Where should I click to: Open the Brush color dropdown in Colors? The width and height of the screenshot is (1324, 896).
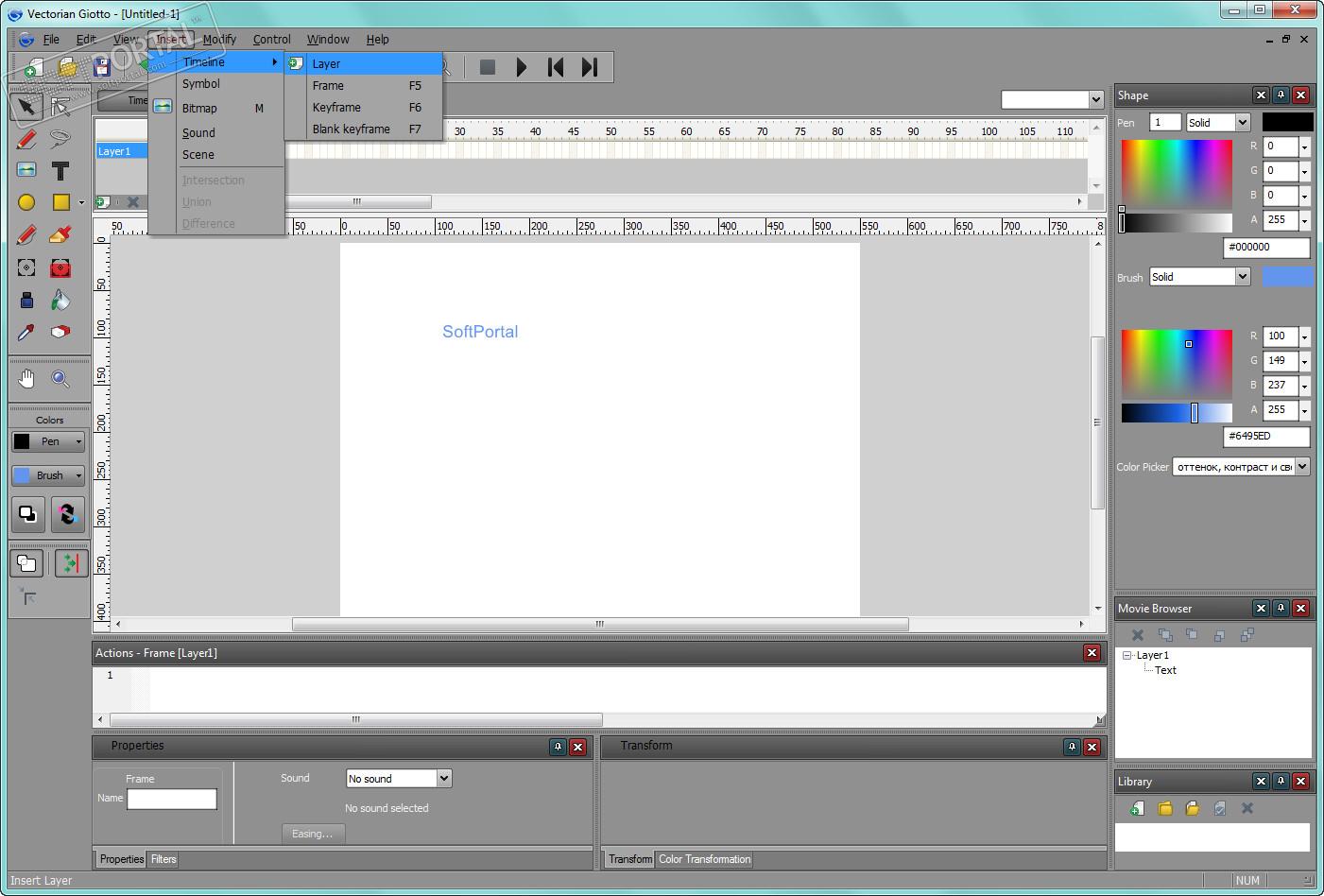[48, 475]
